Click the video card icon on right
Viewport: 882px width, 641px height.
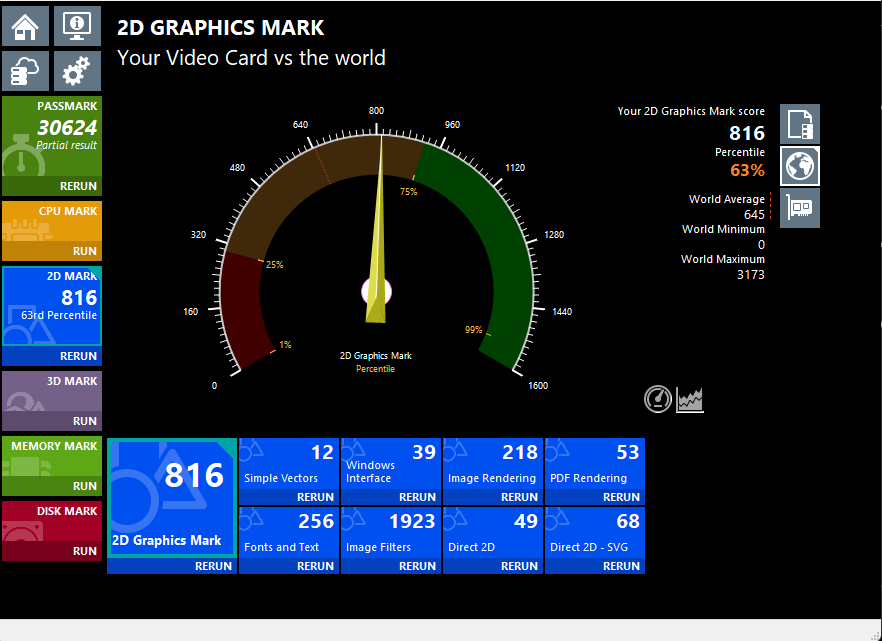(800, 208)
